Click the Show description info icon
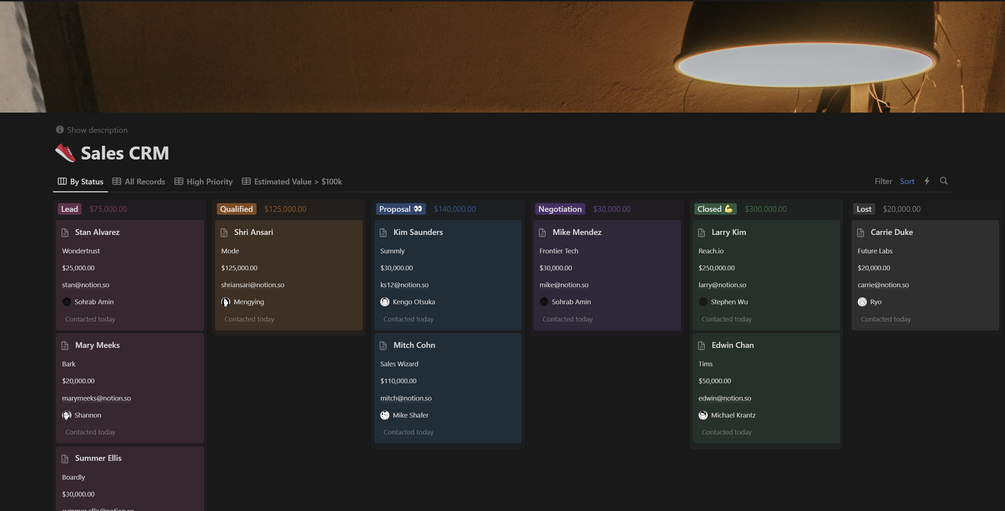Screen dimensions: 1005x511 coord(60,130)
